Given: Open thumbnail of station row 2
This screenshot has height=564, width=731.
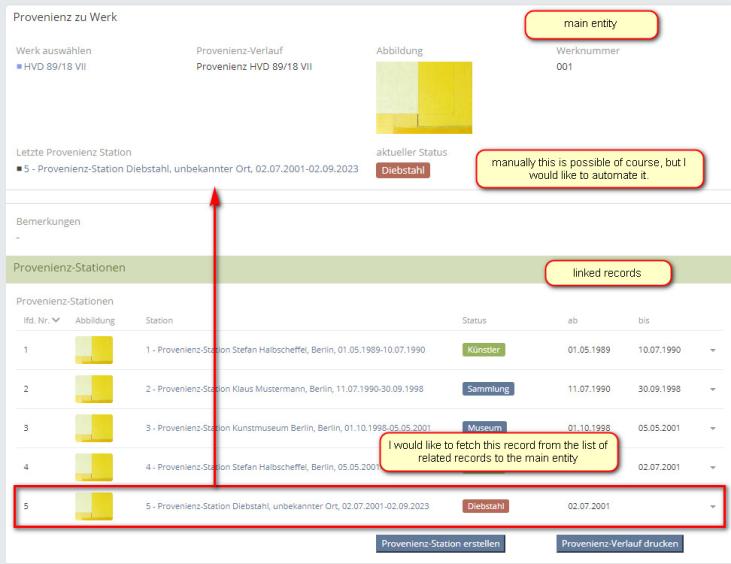Looking at the screenshot, I should 94,389.
